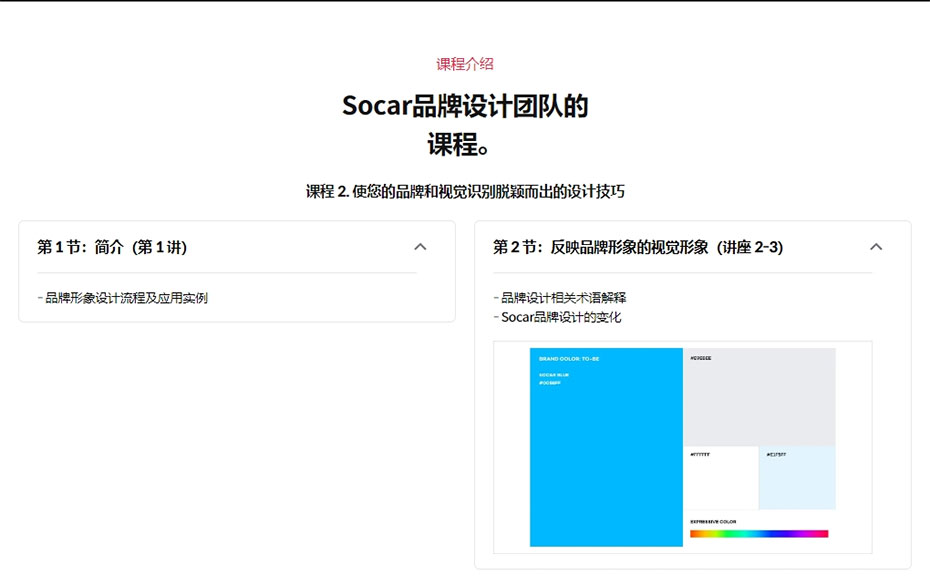Click the heading Socar品牌设计团队的课程。
This screenshot has width=930, height=576.
click(x=465, y=125)
